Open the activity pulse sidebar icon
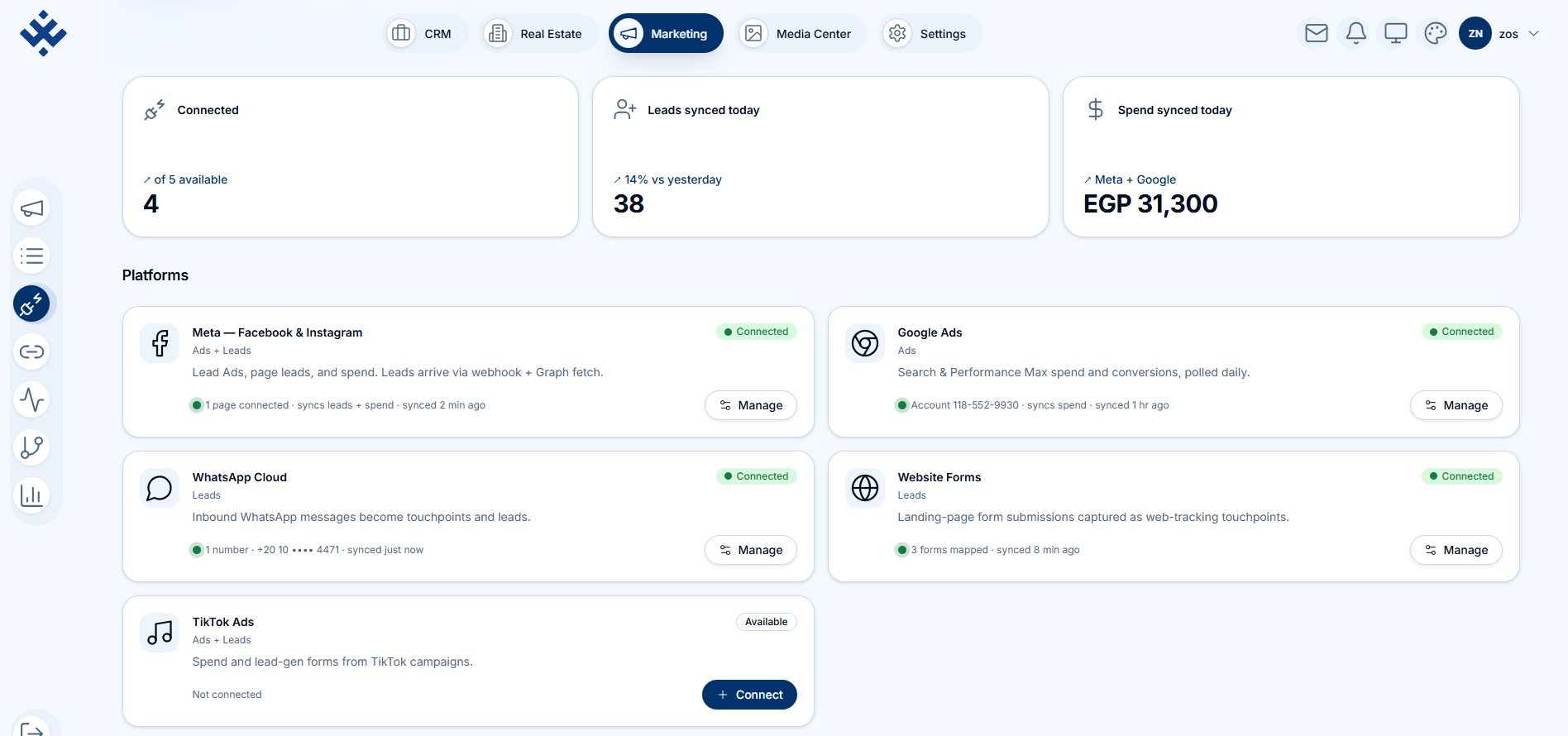 31,400
